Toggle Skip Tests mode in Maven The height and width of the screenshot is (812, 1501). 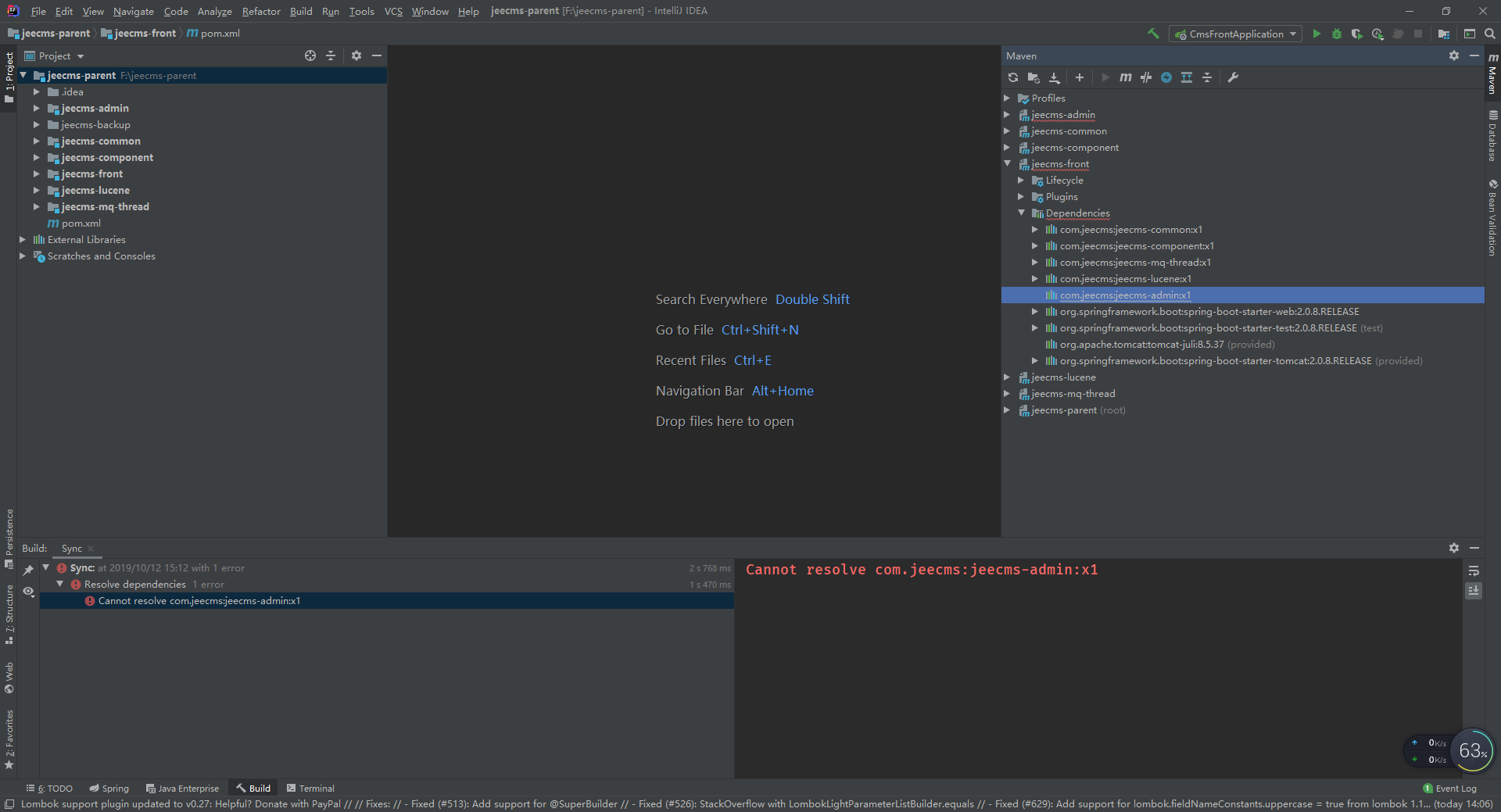1166,77
